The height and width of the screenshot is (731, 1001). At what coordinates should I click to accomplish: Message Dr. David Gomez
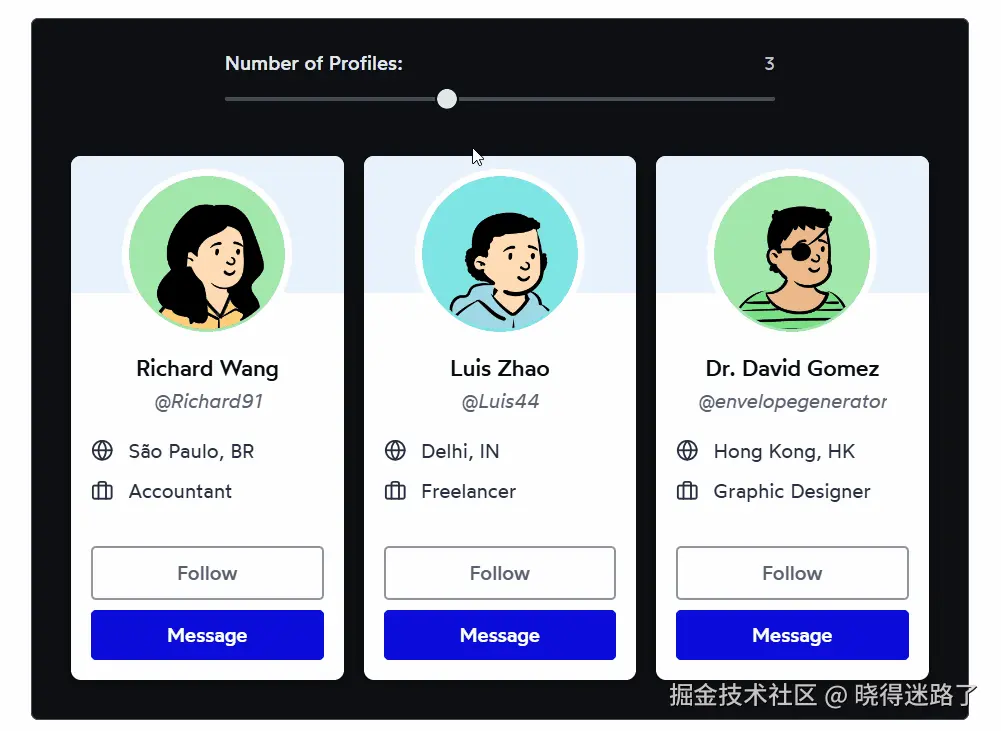point(792,635)
